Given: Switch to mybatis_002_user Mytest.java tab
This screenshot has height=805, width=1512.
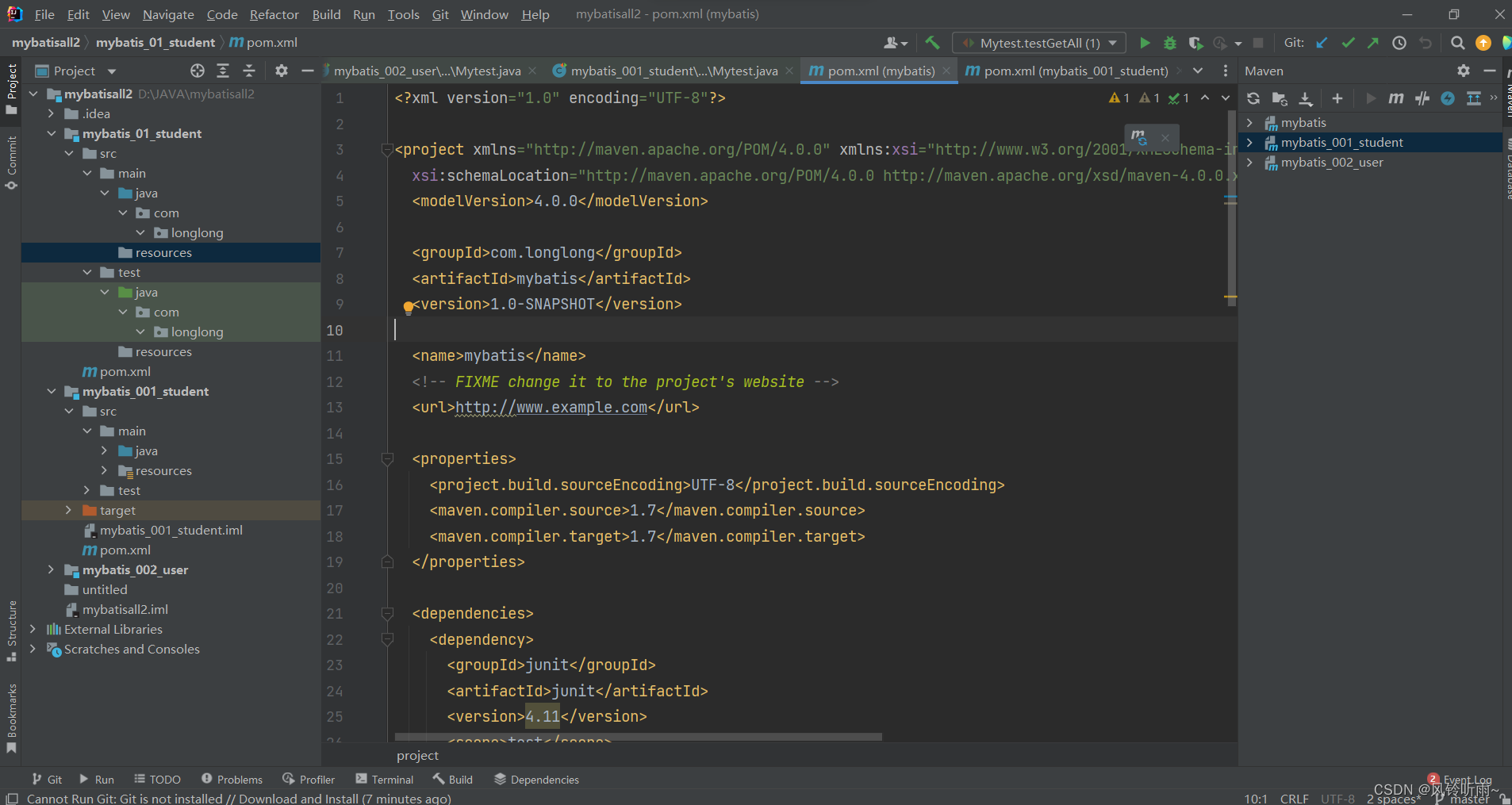Looking at the screenshot, I should point(427,71).
